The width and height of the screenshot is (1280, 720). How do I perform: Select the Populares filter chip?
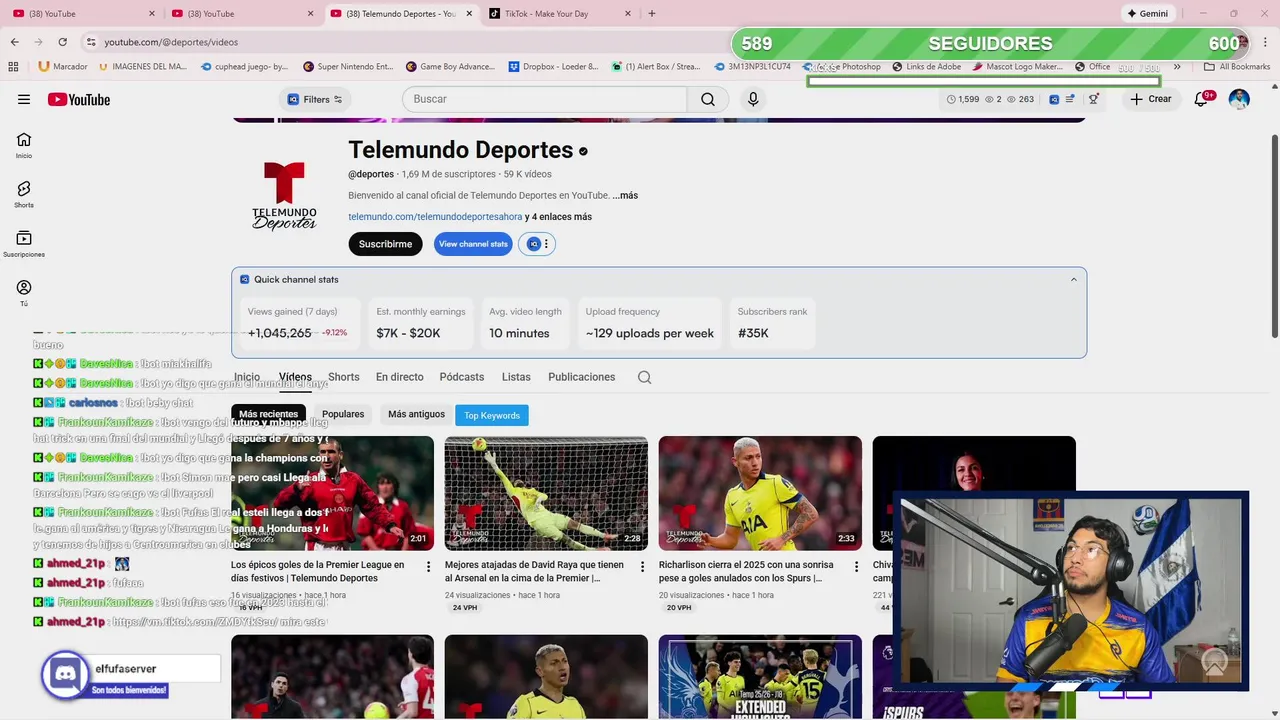(x=343, y=414)
